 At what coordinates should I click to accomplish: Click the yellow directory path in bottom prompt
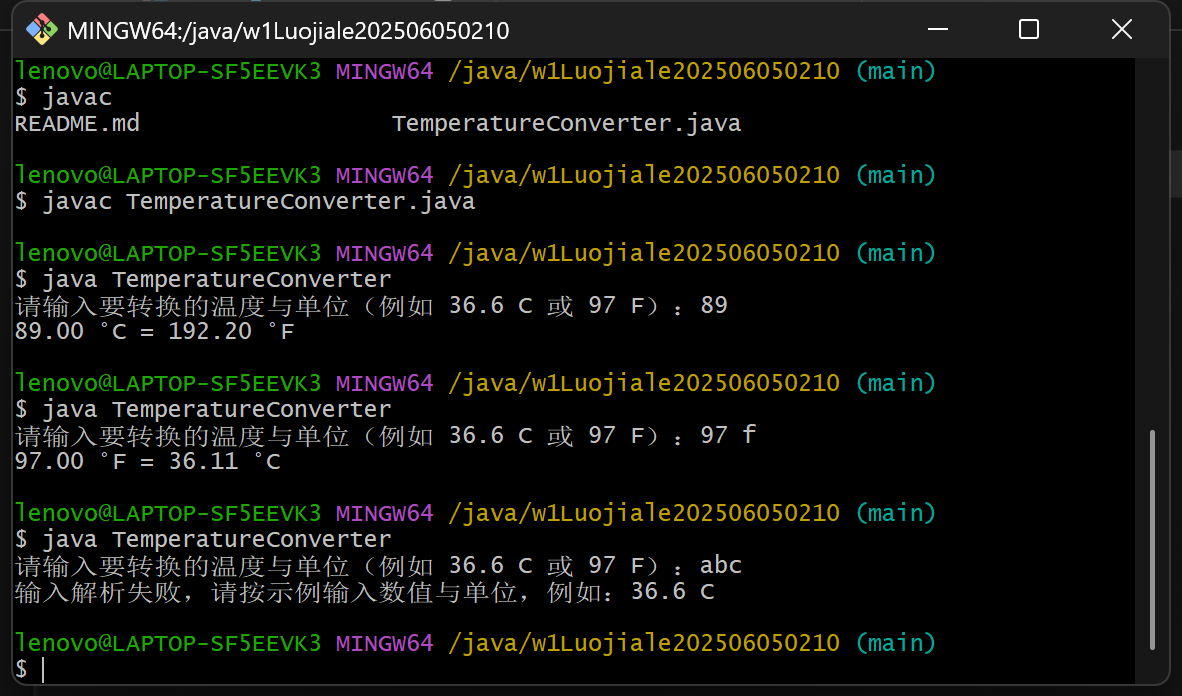point(644,643)
